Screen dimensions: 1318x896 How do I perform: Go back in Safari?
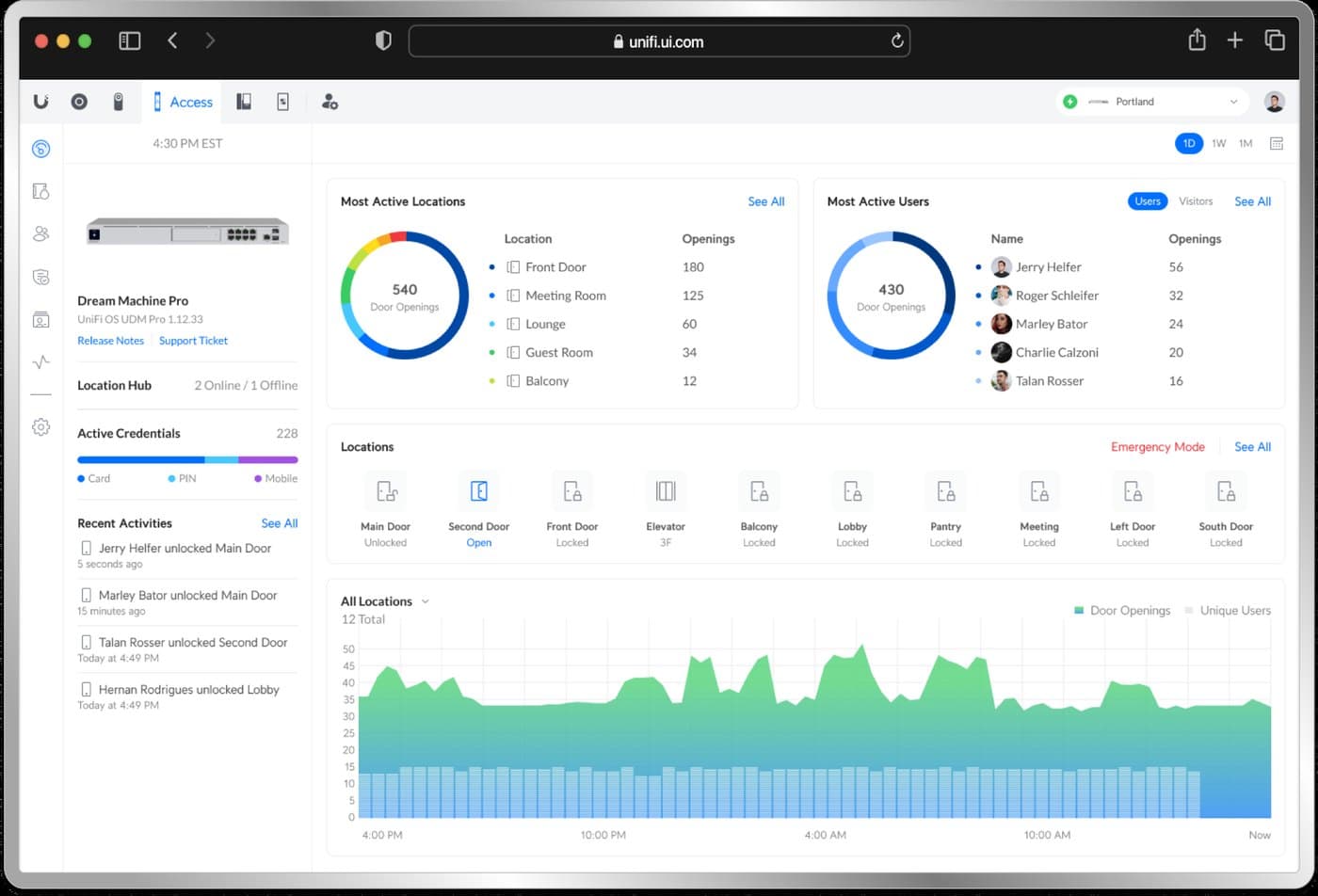point(172,40)
